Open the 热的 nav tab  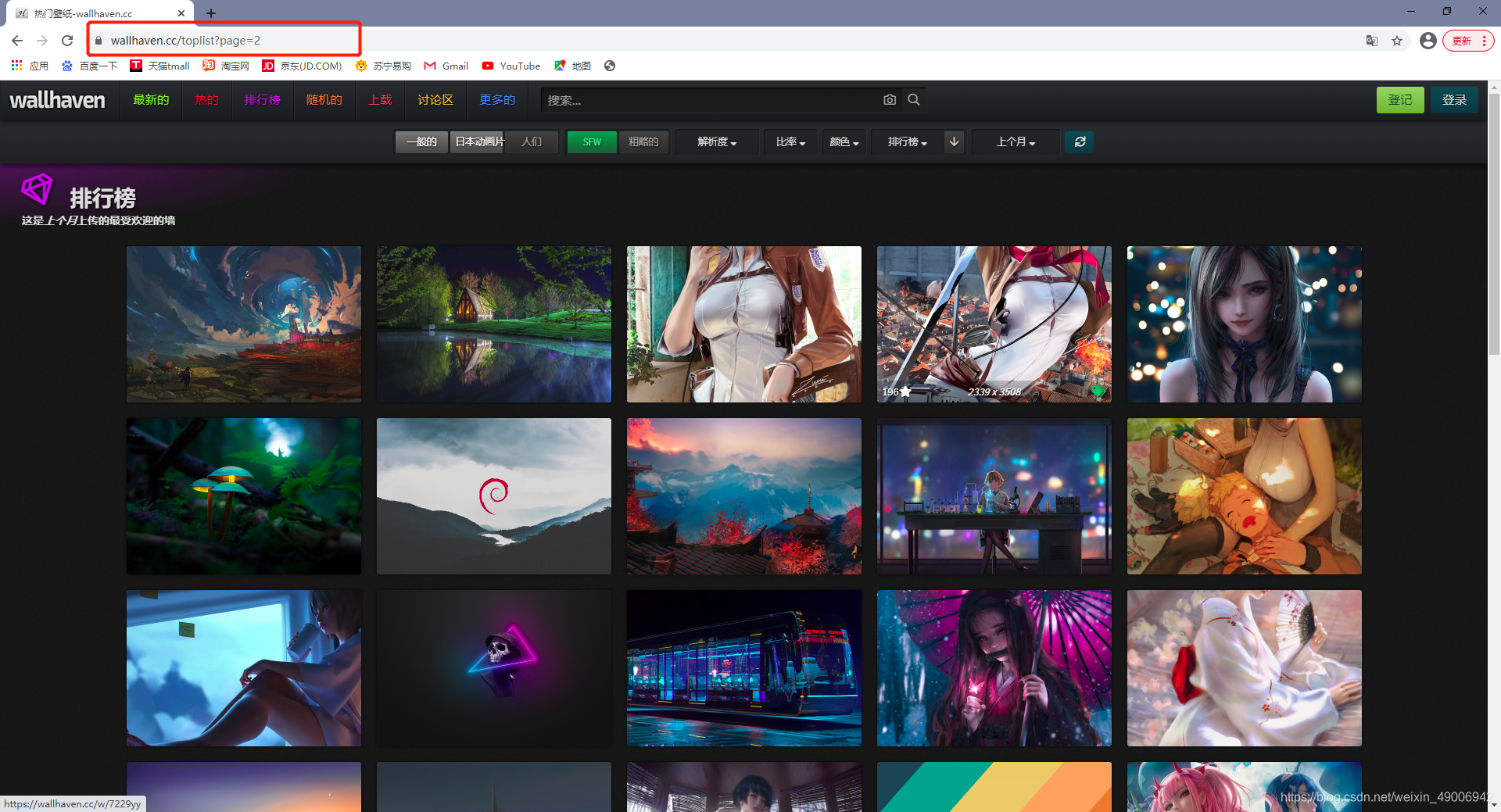coord(206,100)
